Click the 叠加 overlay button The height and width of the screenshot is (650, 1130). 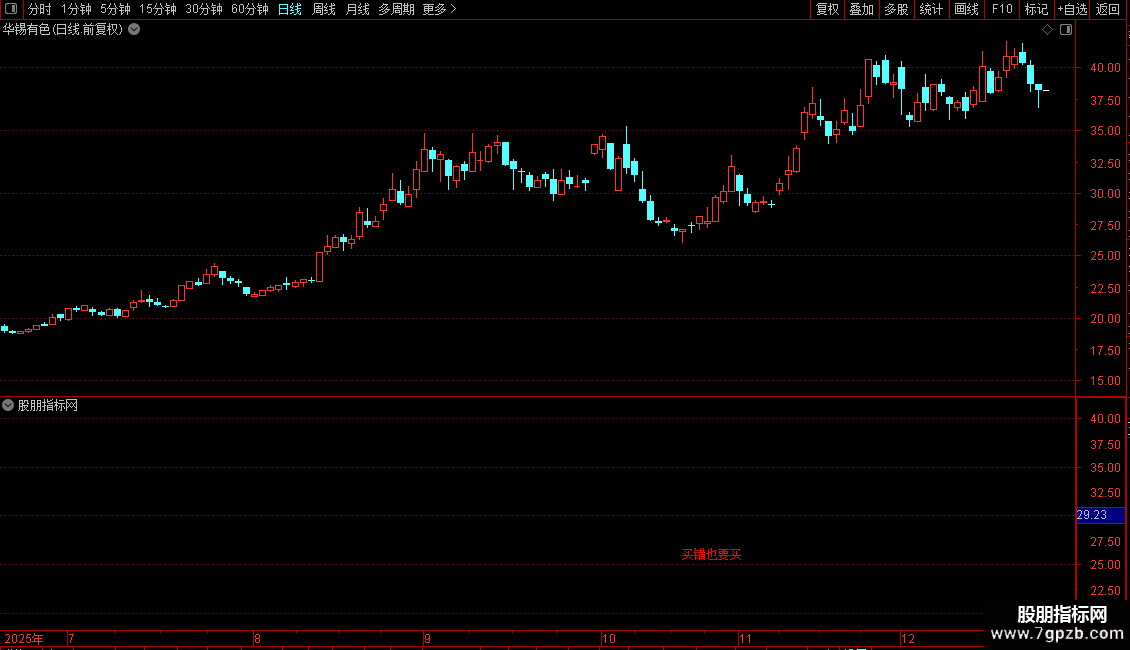pyautogui.click(x=861, y=9)
